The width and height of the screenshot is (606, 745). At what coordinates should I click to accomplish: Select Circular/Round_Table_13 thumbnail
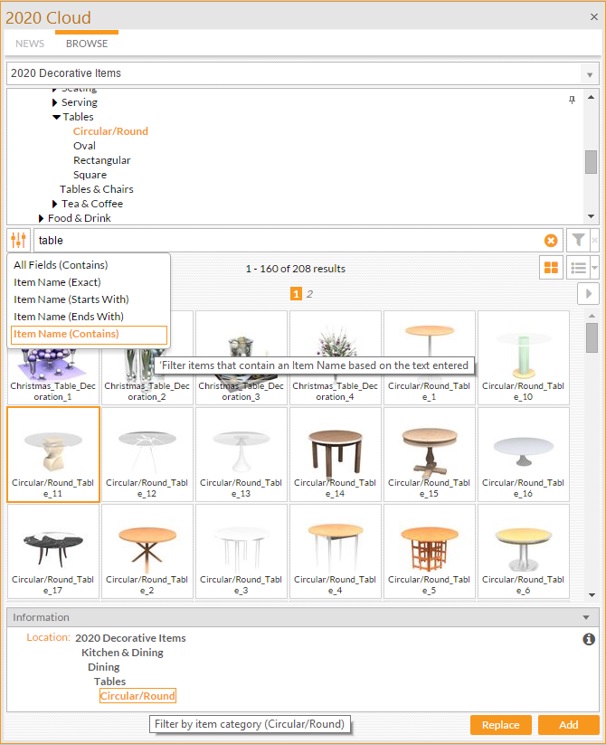point(241,454)
